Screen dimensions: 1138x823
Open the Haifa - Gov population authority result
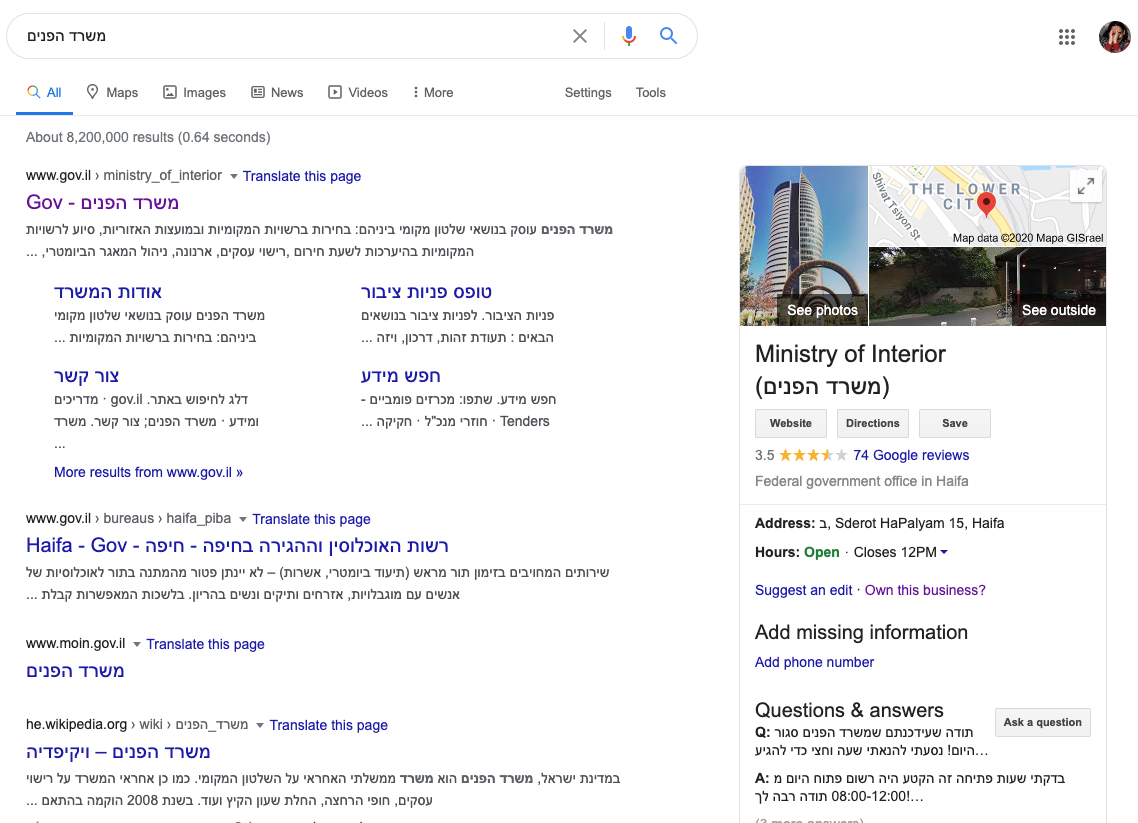point(237,546)
